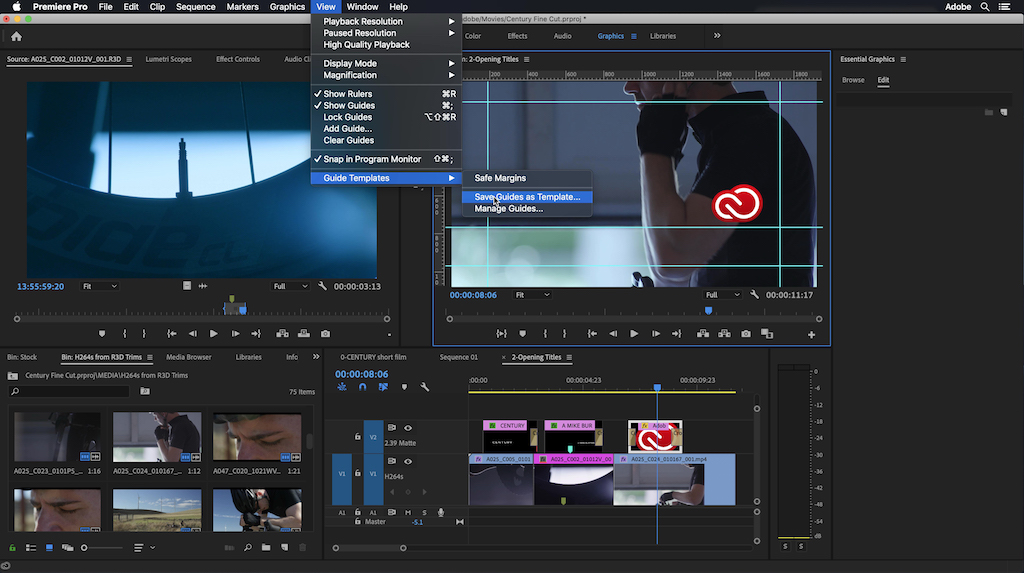Toggle lock on the V1 track
Image resolution: width=1024 pixels, height=573 pixels.
point(357,473)
